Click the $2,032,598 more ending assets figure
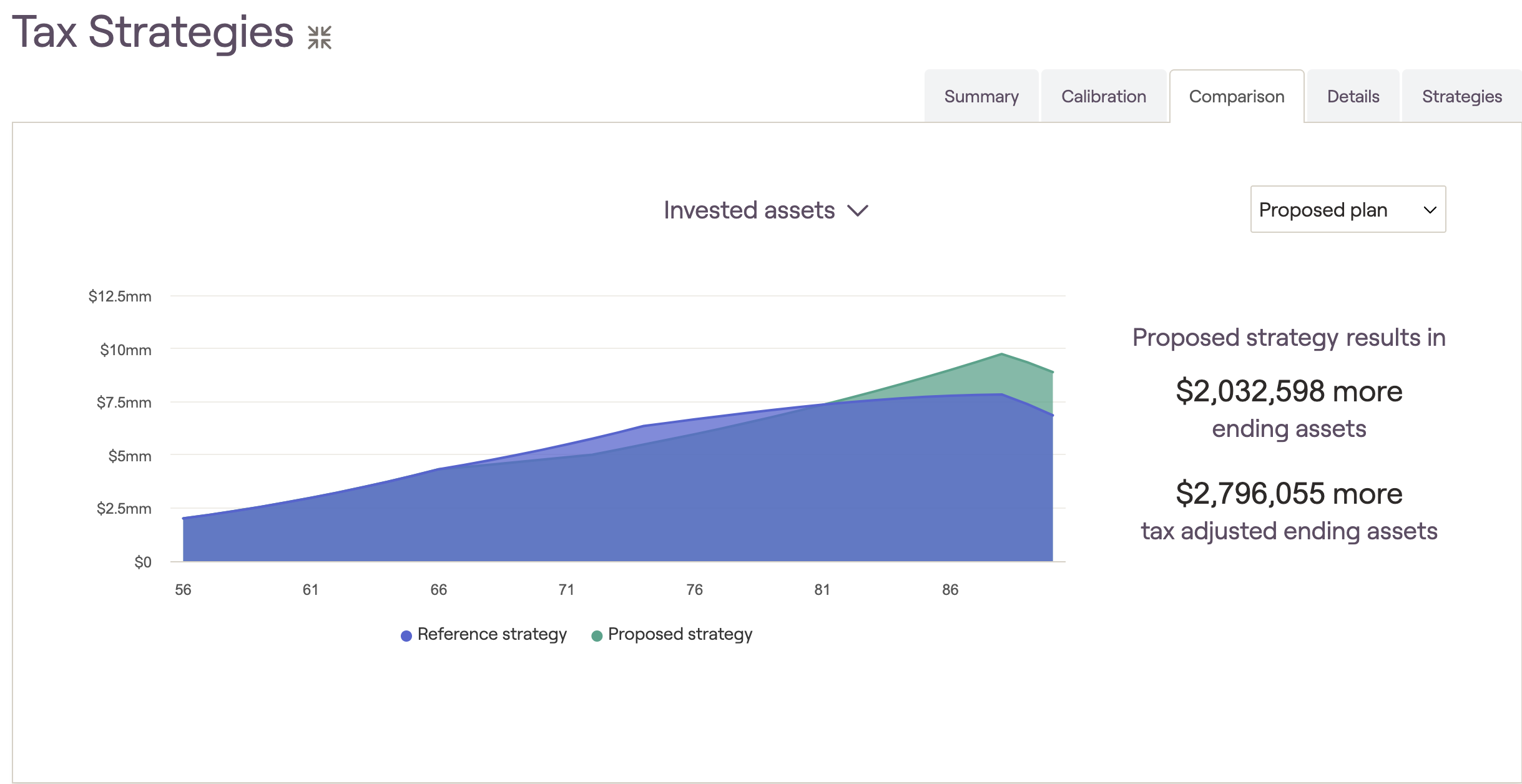 click(1289, 391)
